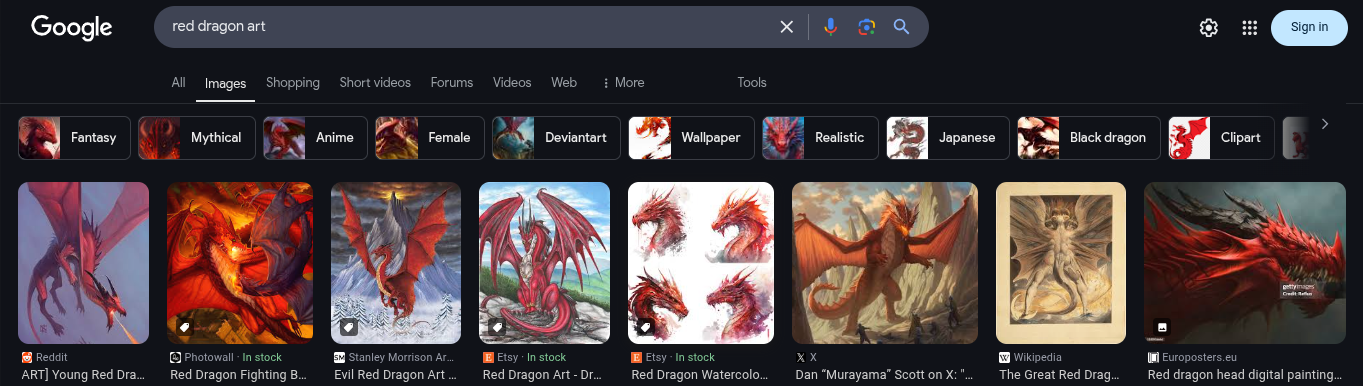Apply the Wallpaper filter chip
Image resolution: width=1363 pixels, height=386 pixels.
coord(691,138)
